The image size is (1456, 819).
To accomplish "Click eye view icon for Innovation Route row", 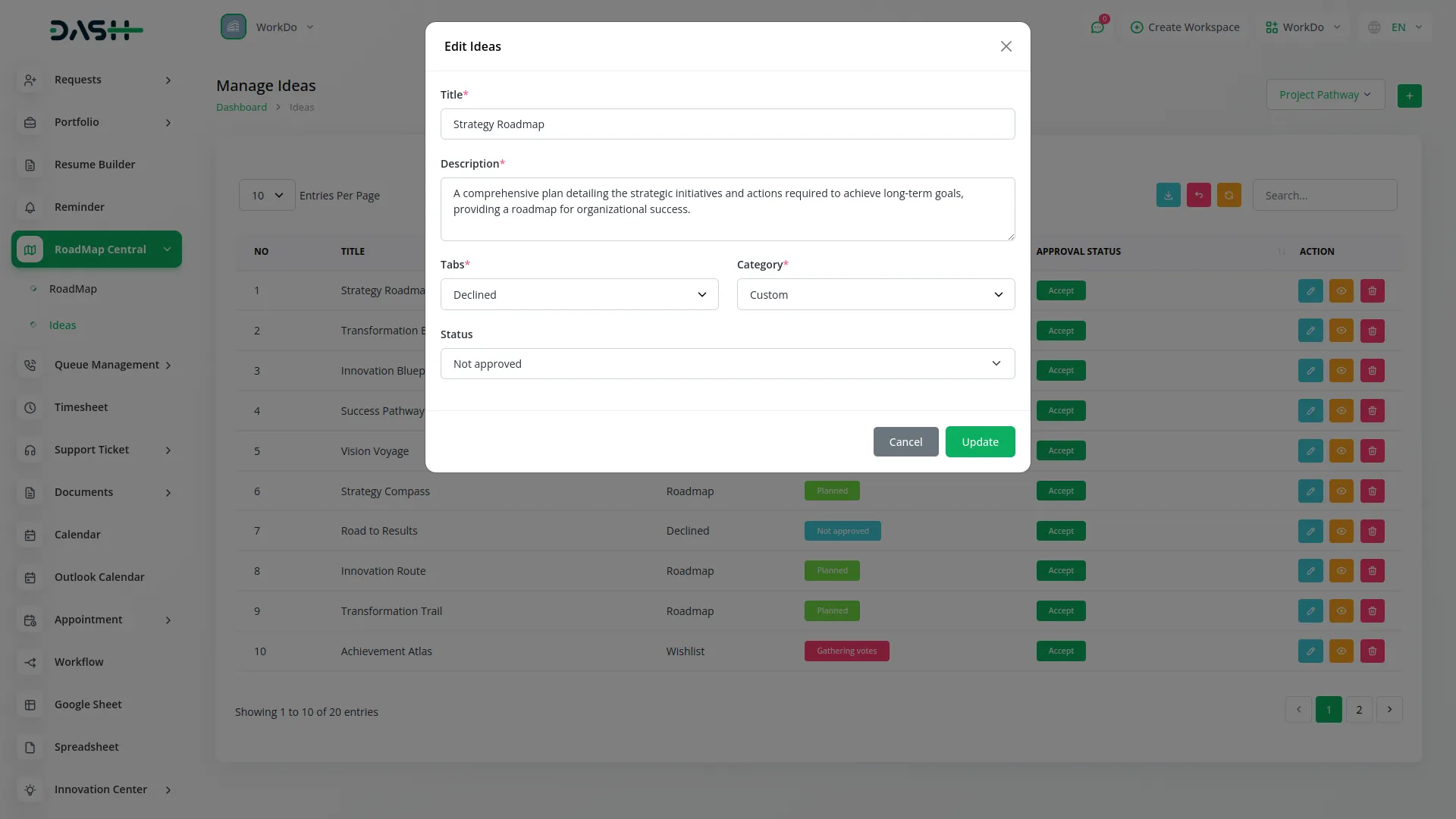I will (1341, 570).
